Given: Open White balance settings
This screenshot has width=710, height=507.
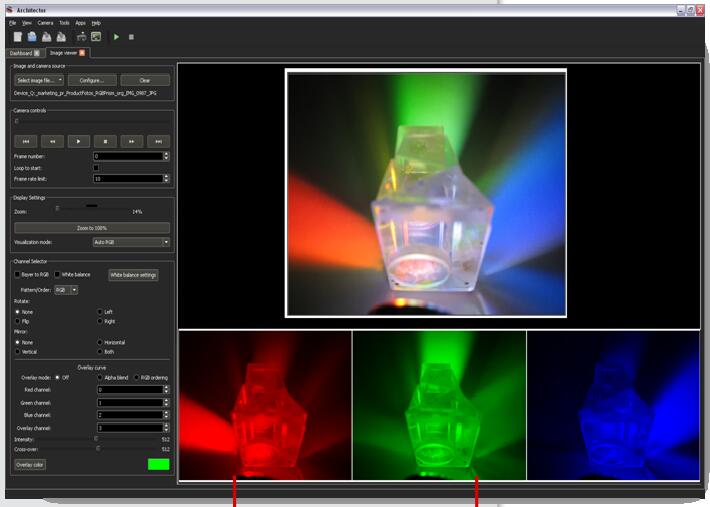Looking at the screenshot, I should [x=133, y=275].
